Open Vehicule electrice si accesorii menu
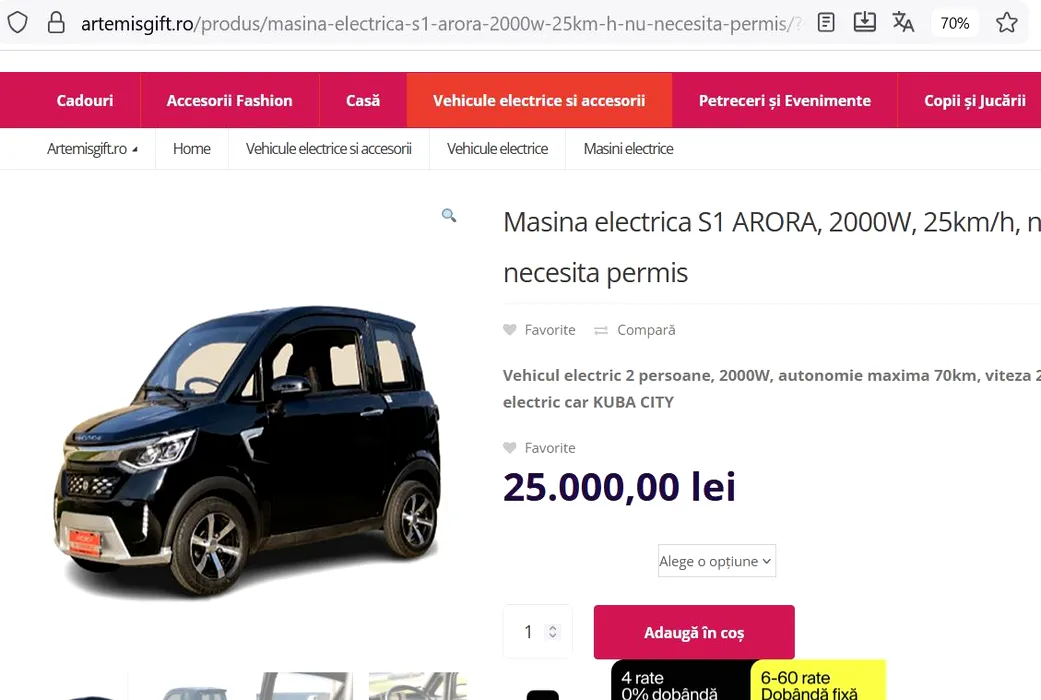The image size is (1041, 700). 539,100
